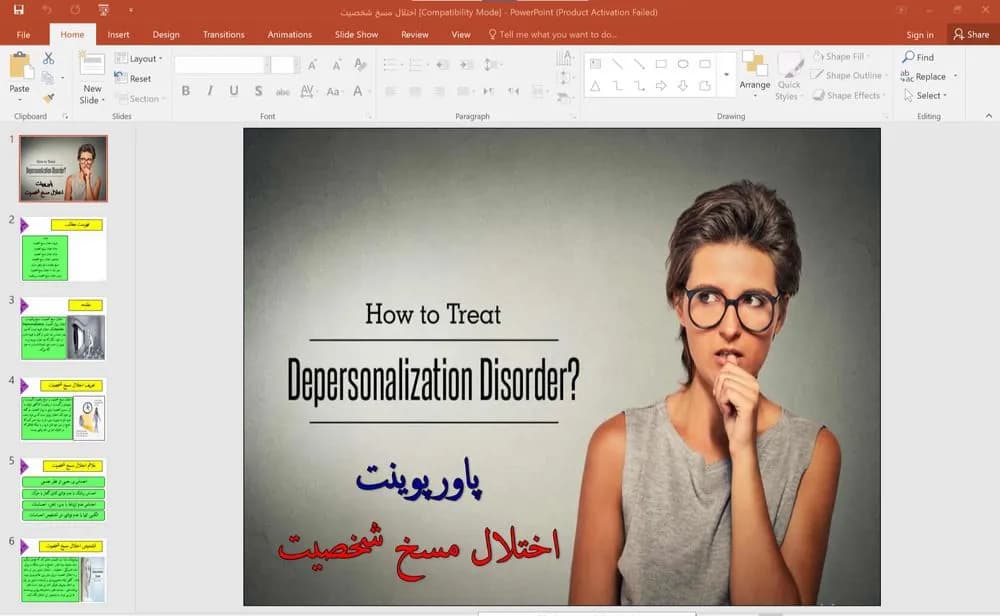Open the File backstage menu
The image size is (1000, 616).
tap(23, 34)
